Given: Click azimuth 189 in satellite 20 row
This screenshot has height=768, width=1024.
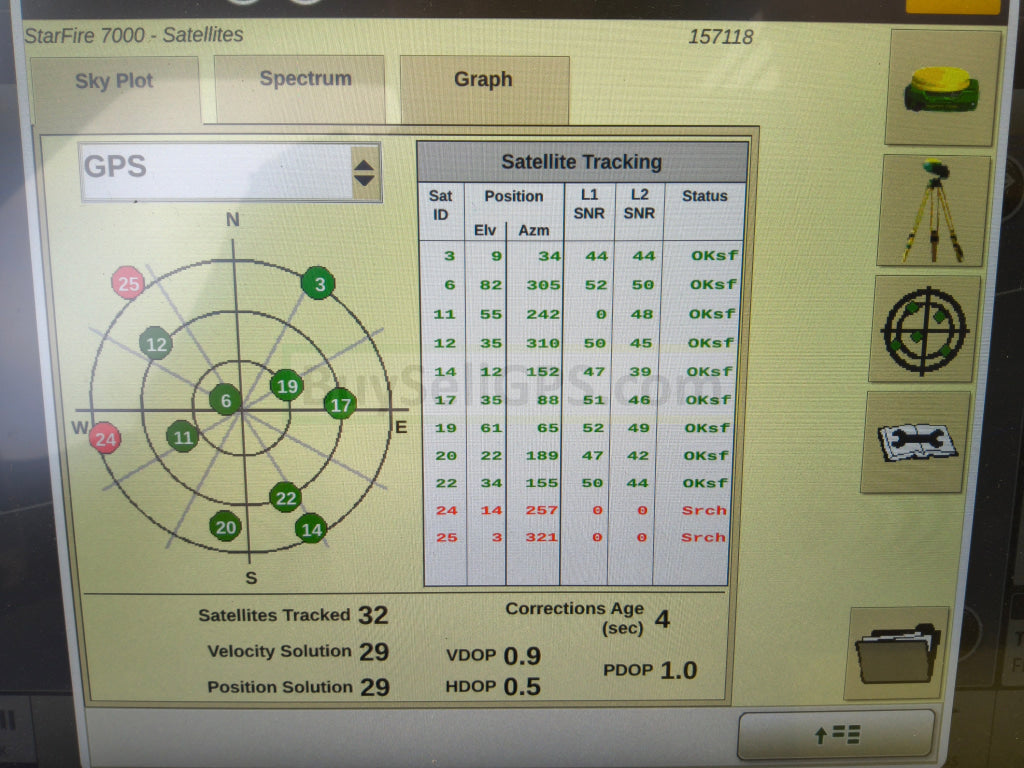Looking at the screenshot, I should pyautogui.click(x=542, y=456).
